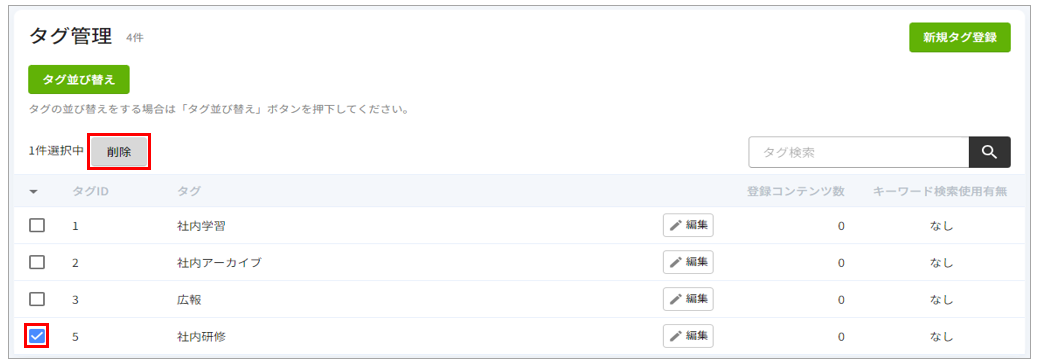Click the キーワード検索使用有無 column header

[x=940, y=191]
